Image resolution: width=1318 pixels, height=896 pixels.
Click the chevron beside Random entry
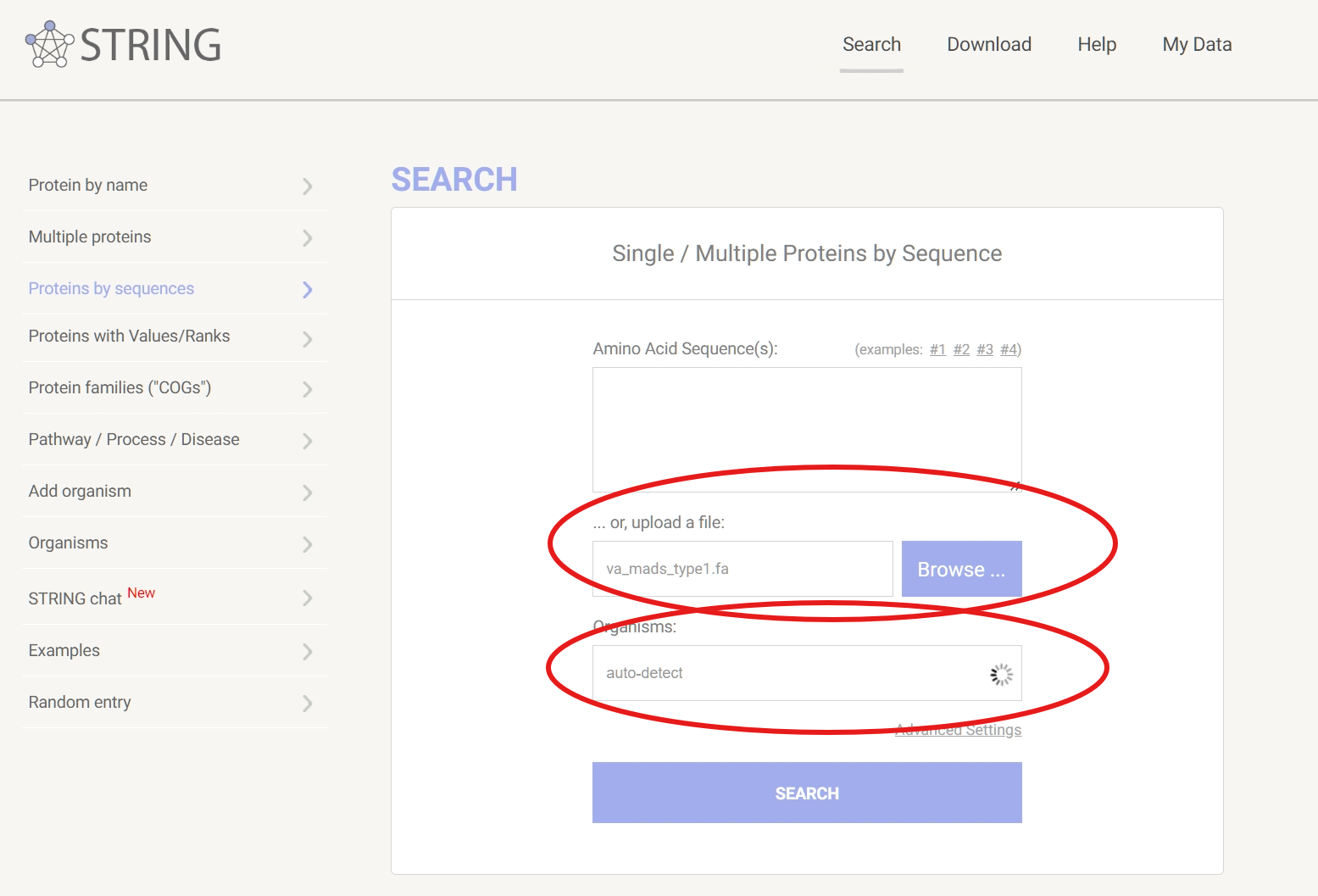tap(308, 704)
